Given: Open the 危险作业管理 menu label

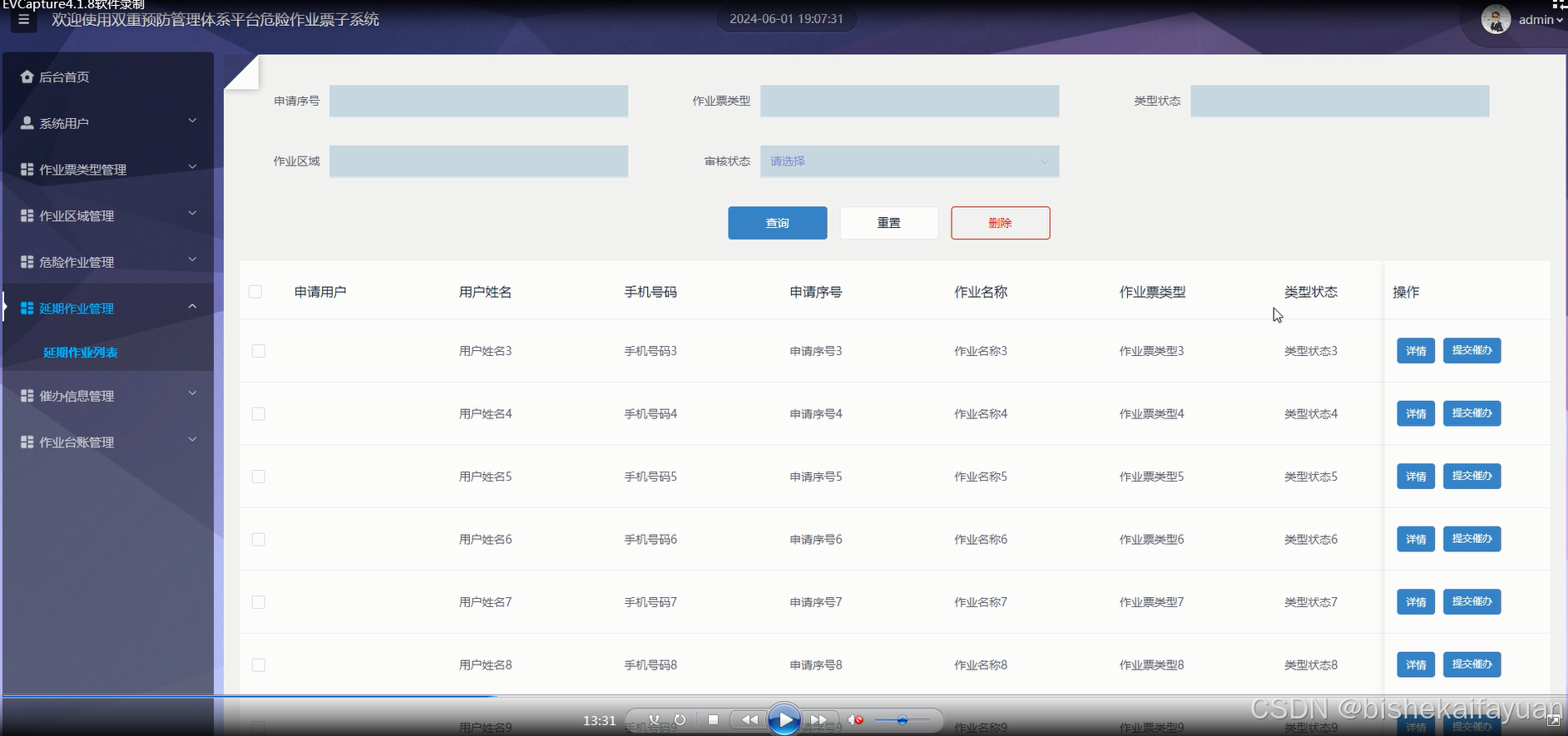Looking at the screenshot, I should (77, 262).
